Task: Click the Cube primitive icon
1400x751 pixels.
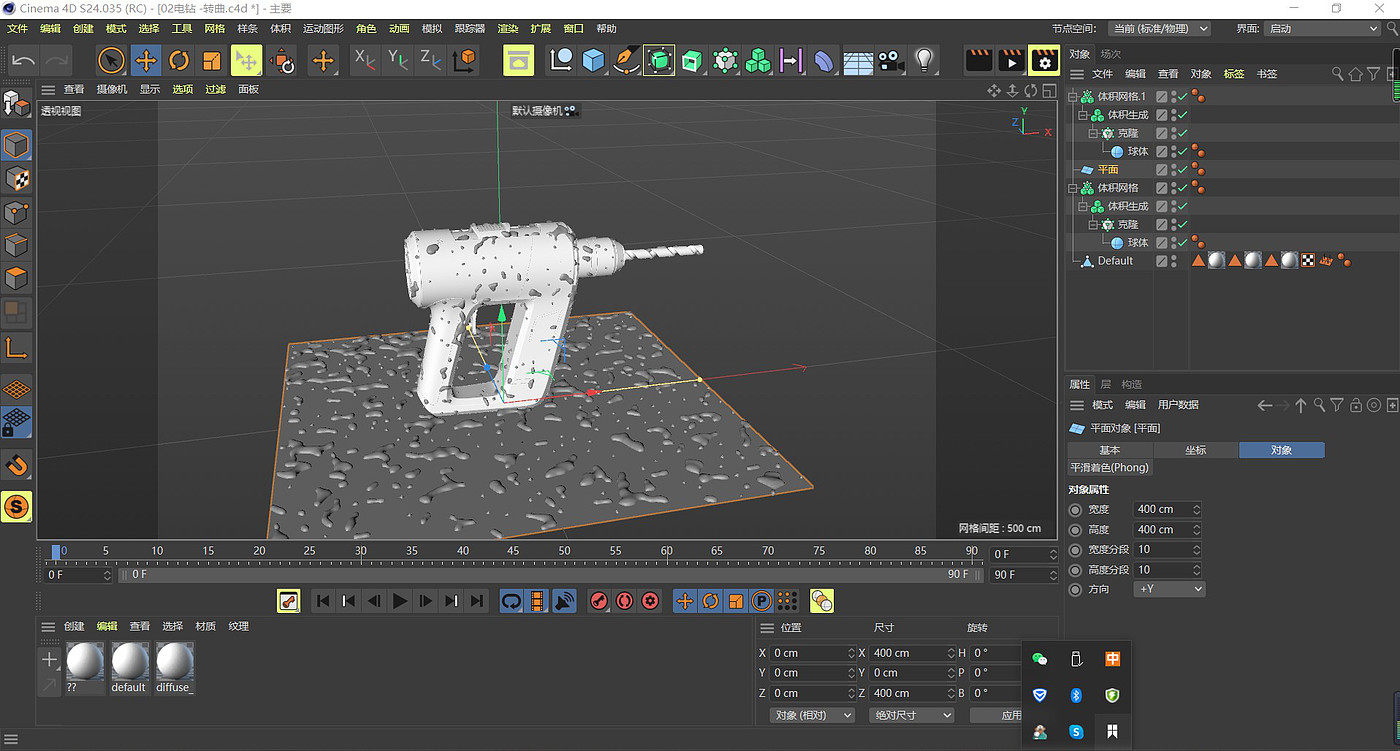Action: 594,61
